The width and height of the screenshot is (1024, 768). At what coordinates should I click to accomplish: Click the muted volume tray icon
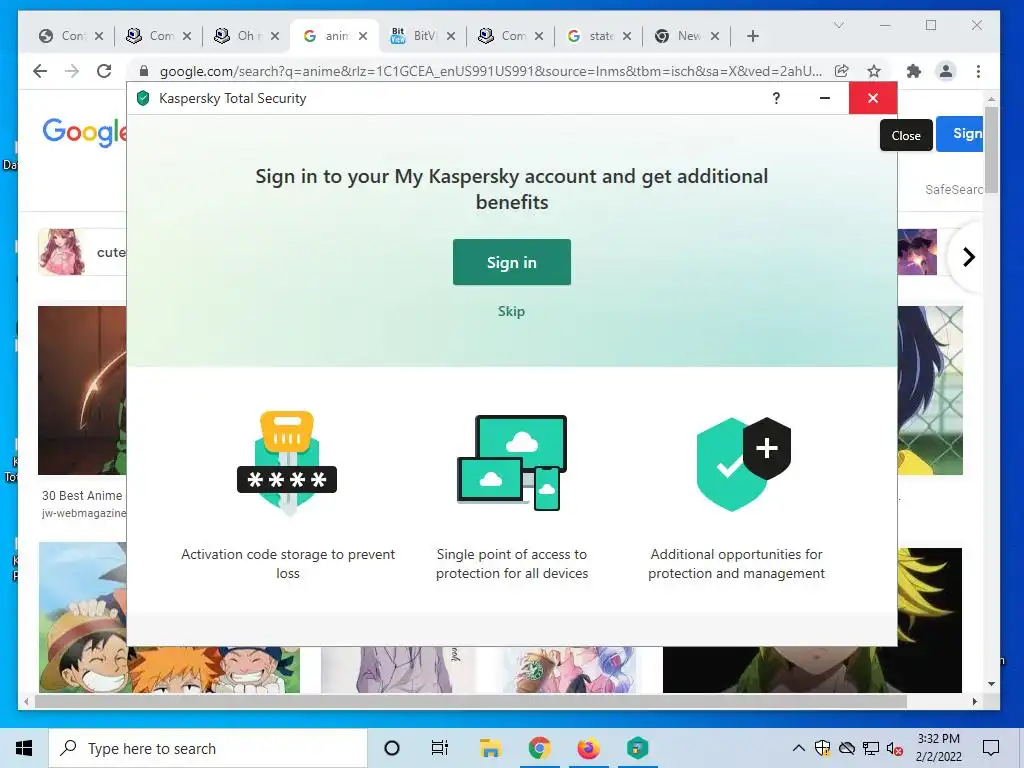[895, 748]
